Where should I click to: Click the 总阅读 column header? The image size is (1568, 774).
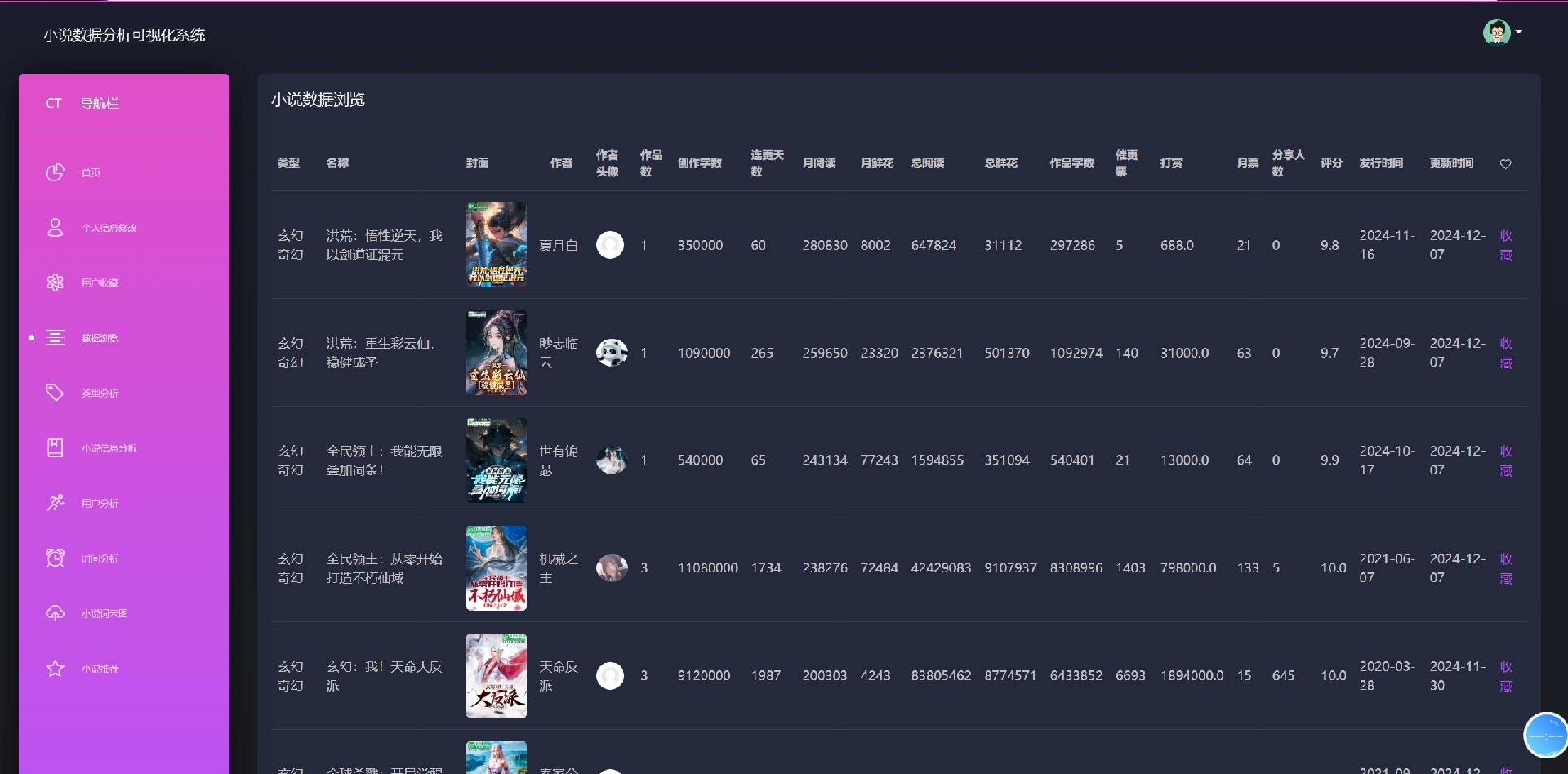928,163
